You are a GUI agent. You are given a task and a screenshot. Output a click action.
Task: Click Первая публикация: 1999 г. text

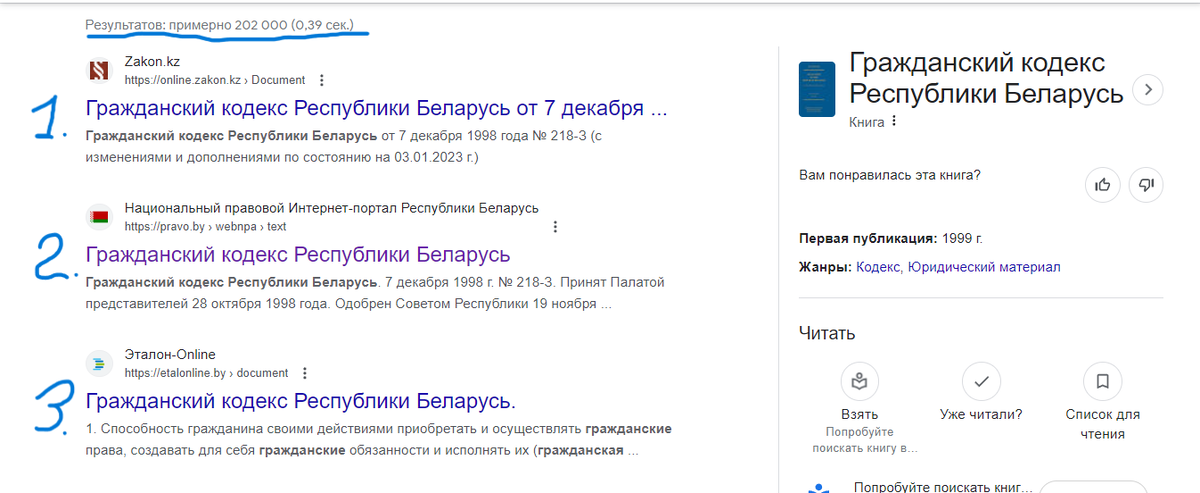pos(891,239)
